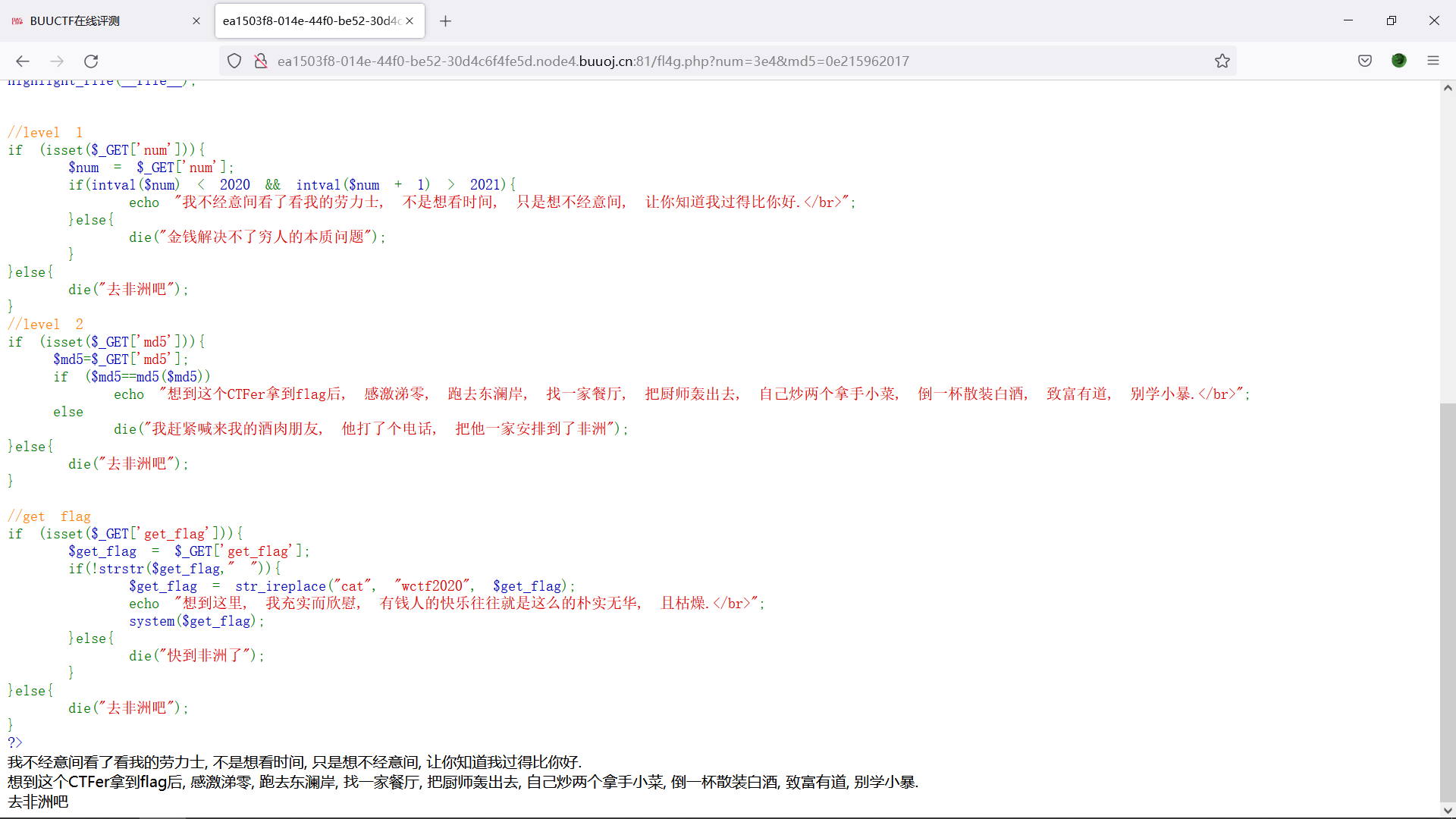Click the URL address bar field
1456x819 pixels.
click(x=682, y=61)
